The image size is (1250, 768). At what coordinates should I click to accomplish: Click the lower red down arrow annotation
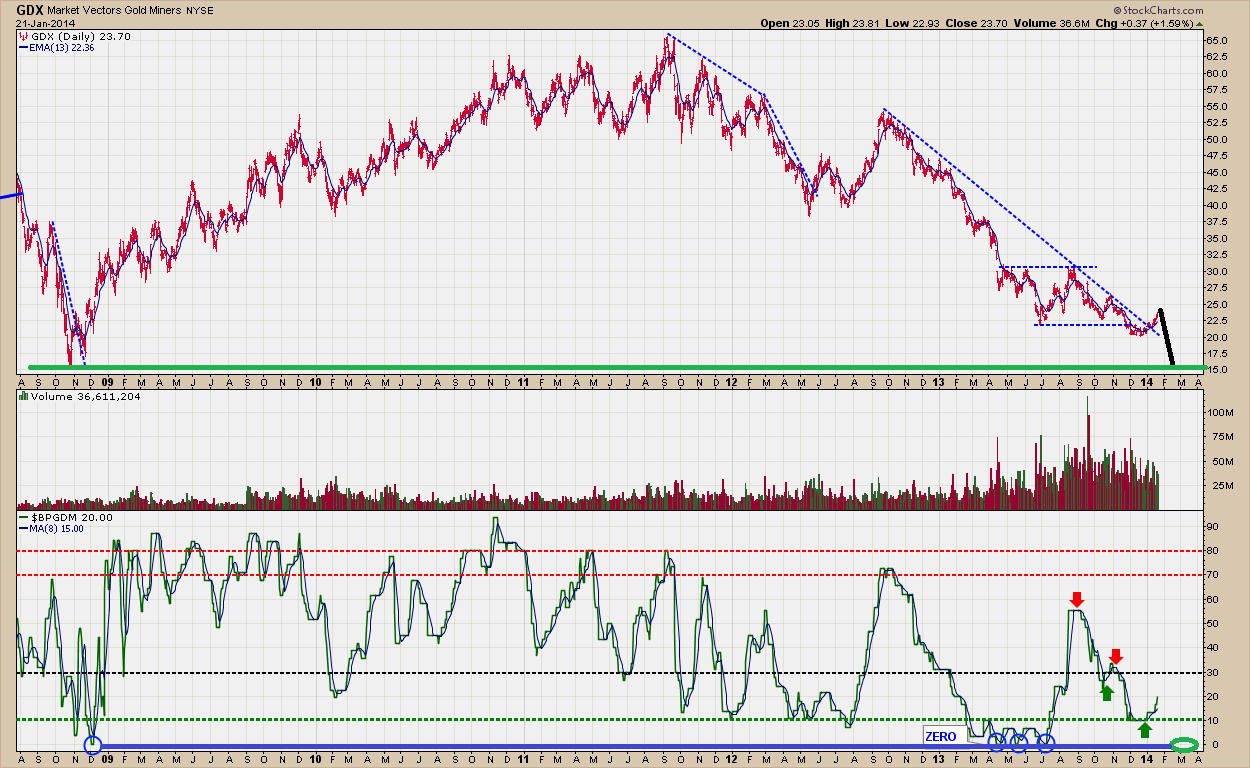click(x=1116, y=657)
